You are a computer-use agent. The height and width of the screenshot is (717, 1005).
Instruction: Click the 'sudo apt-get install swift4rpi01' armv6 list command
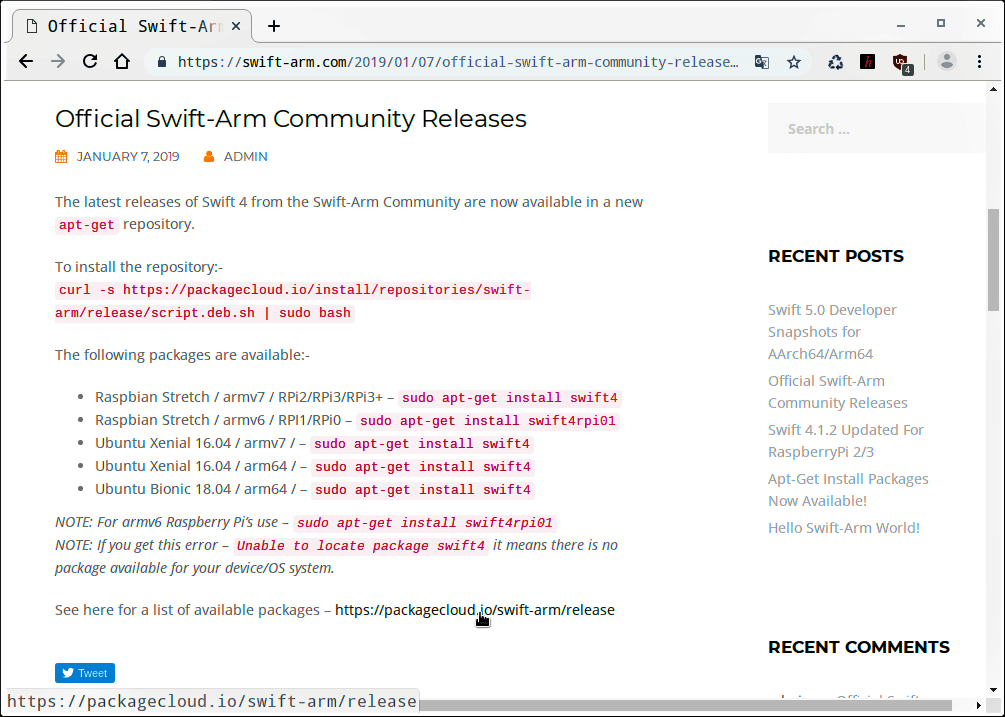click(488, 421)
